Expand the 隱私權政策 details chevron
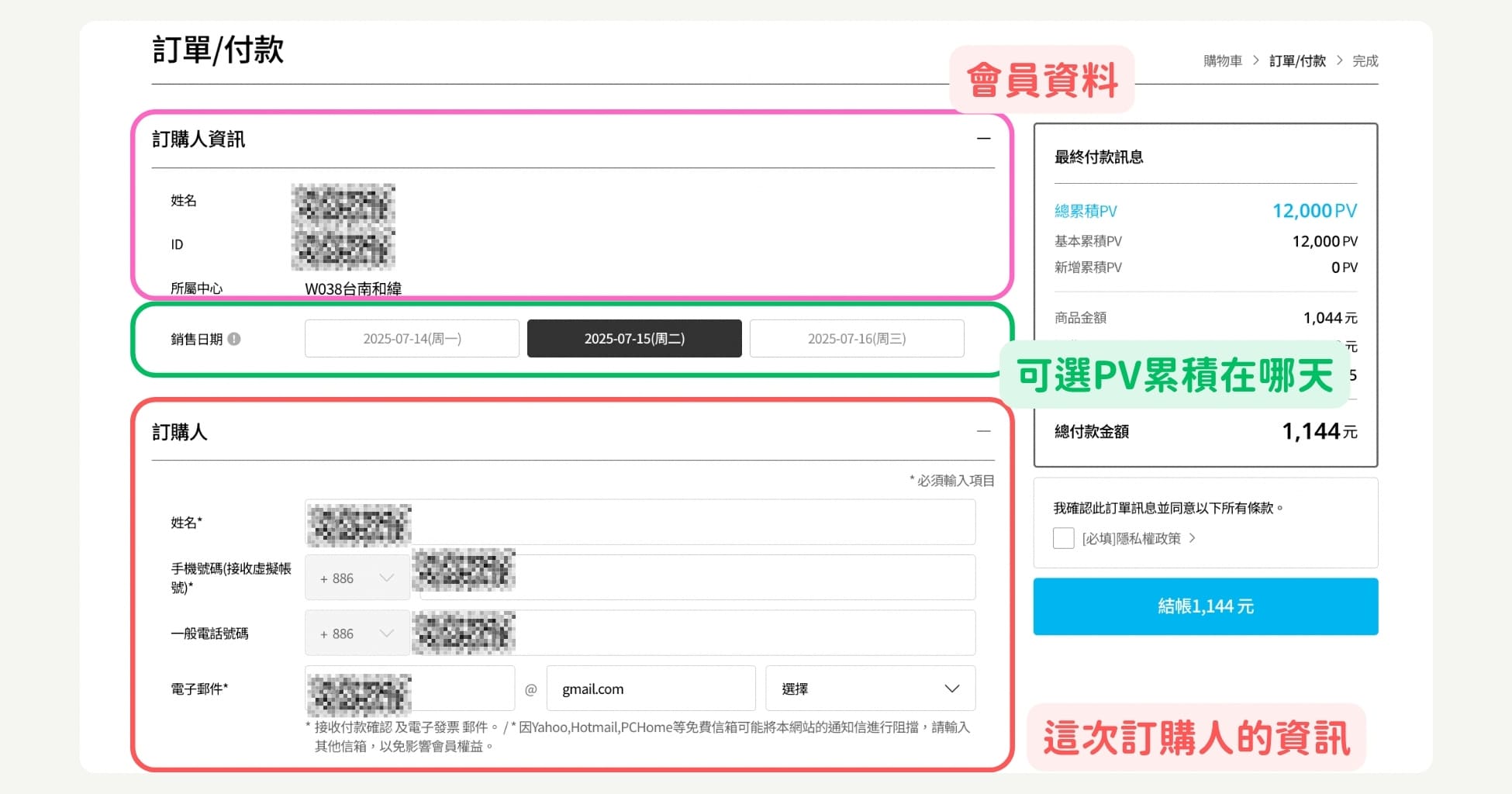 [1193, 538]
